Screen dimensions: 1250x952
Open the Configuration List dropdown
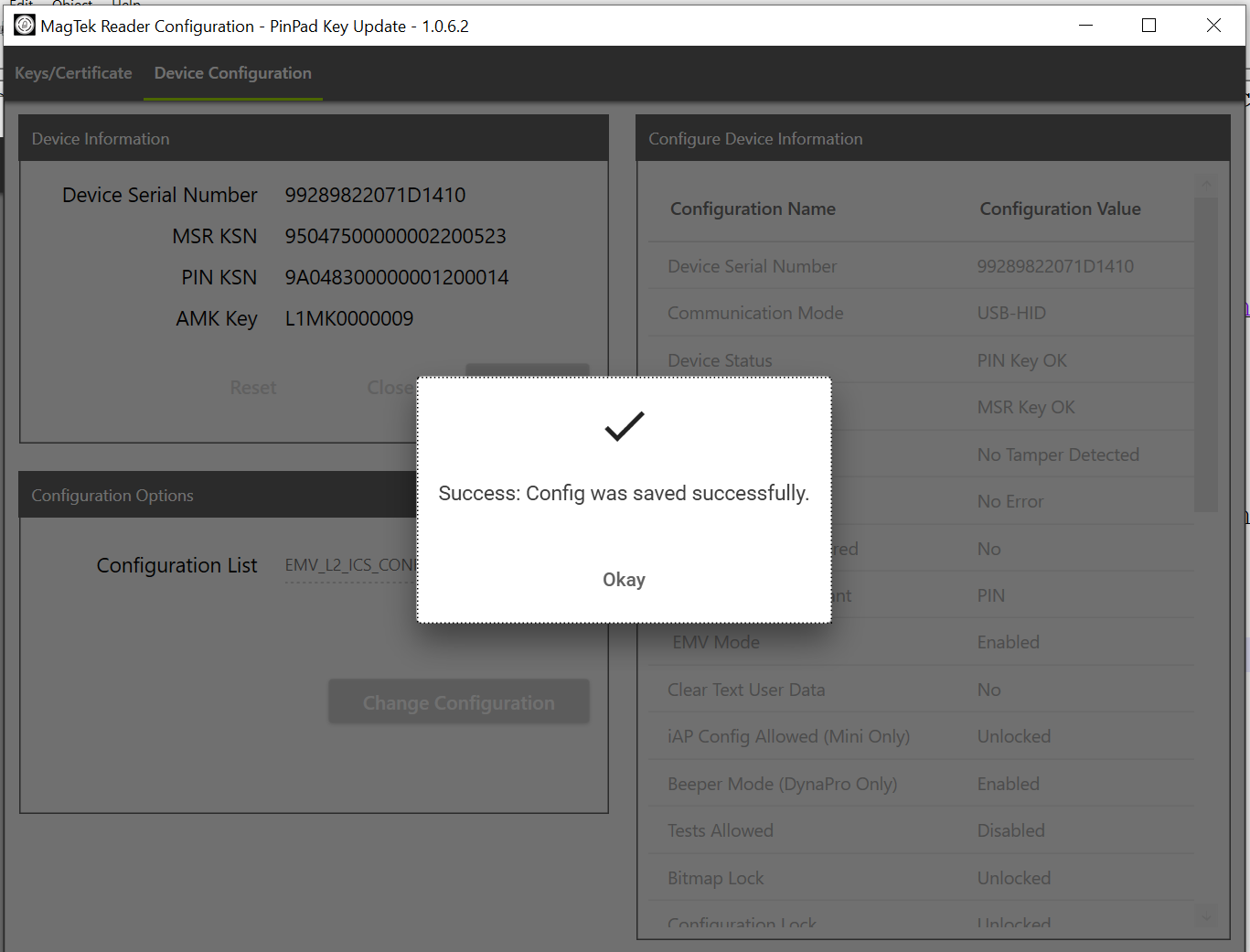[x=349, y=566]
